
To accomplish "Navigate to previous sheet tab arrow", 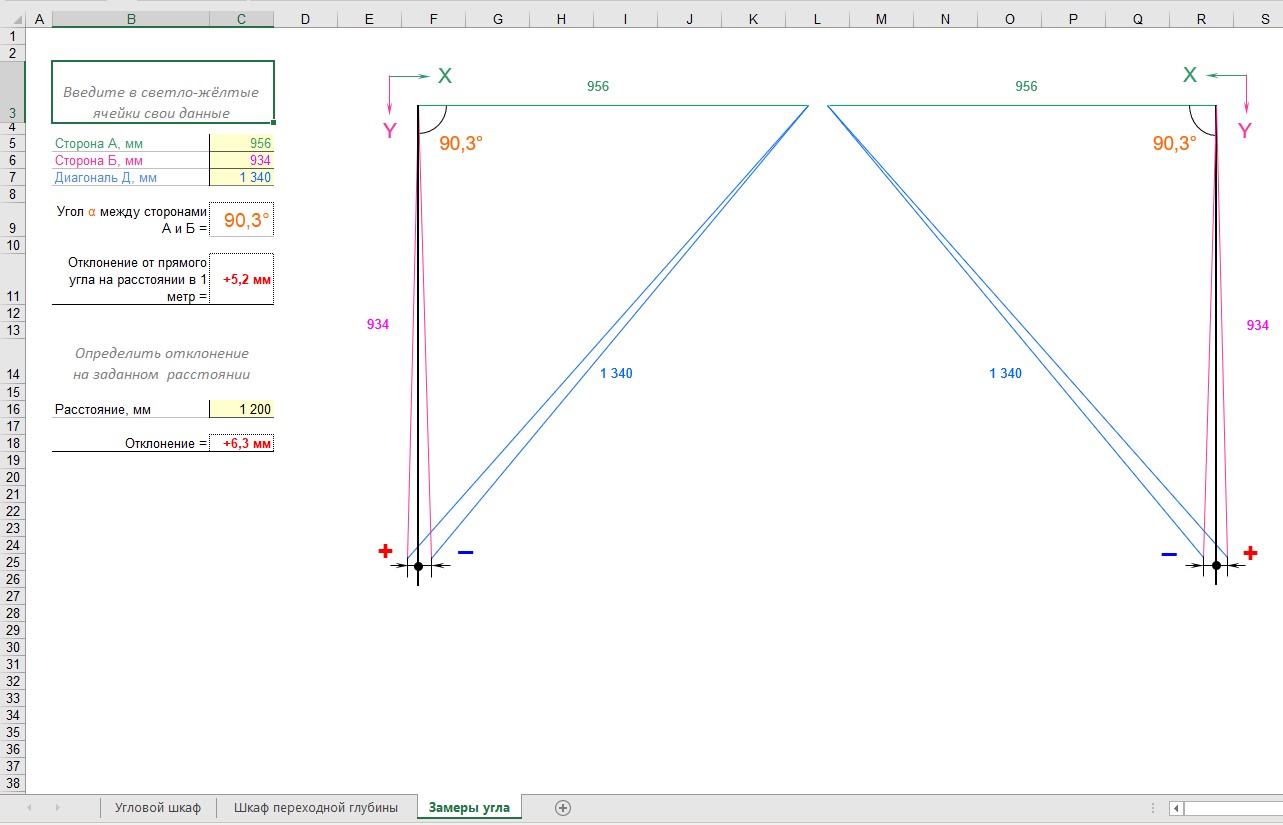I will 30,807.
